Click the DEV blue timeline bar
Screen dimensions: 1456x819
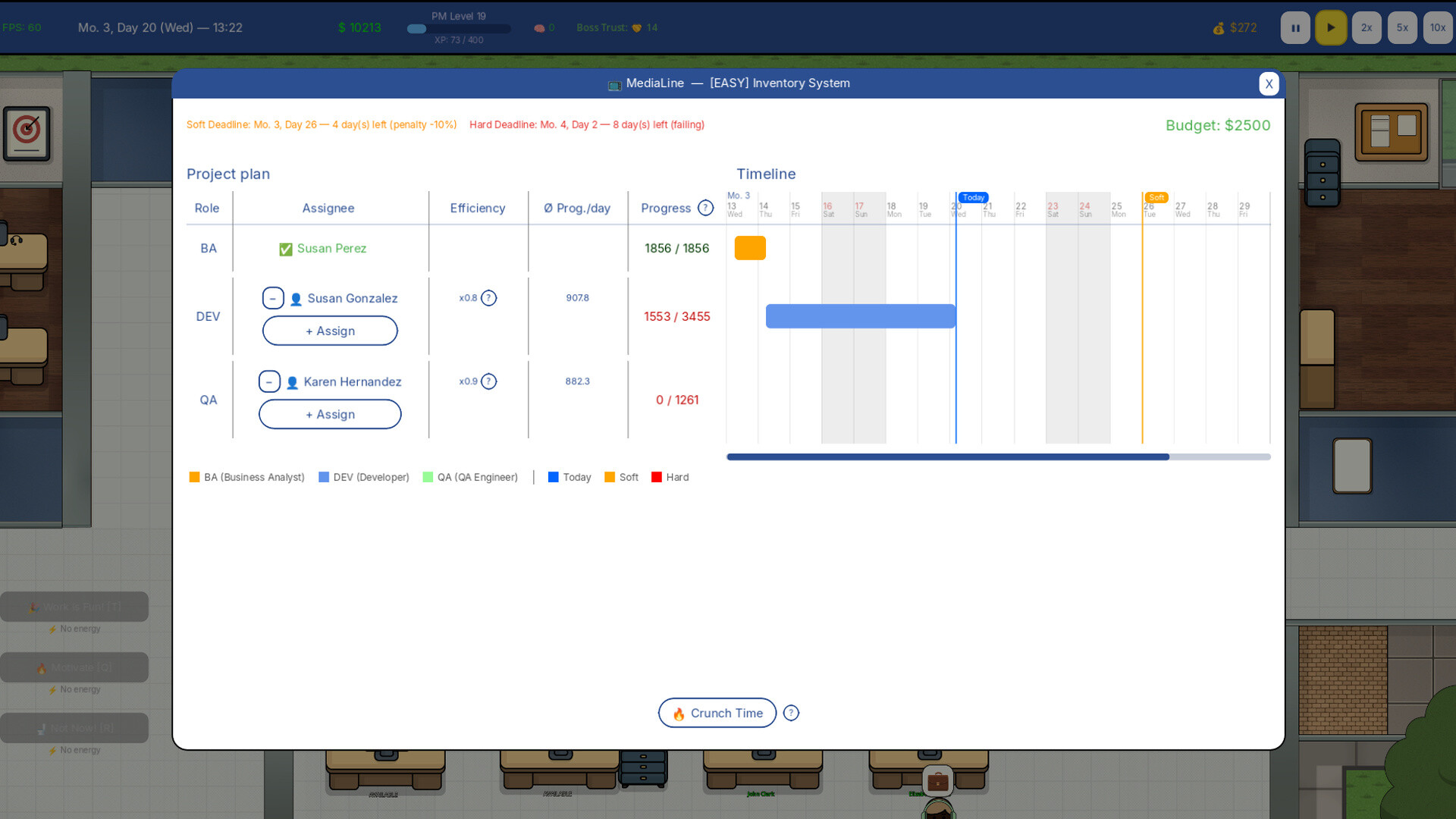(x=861, y=316)
